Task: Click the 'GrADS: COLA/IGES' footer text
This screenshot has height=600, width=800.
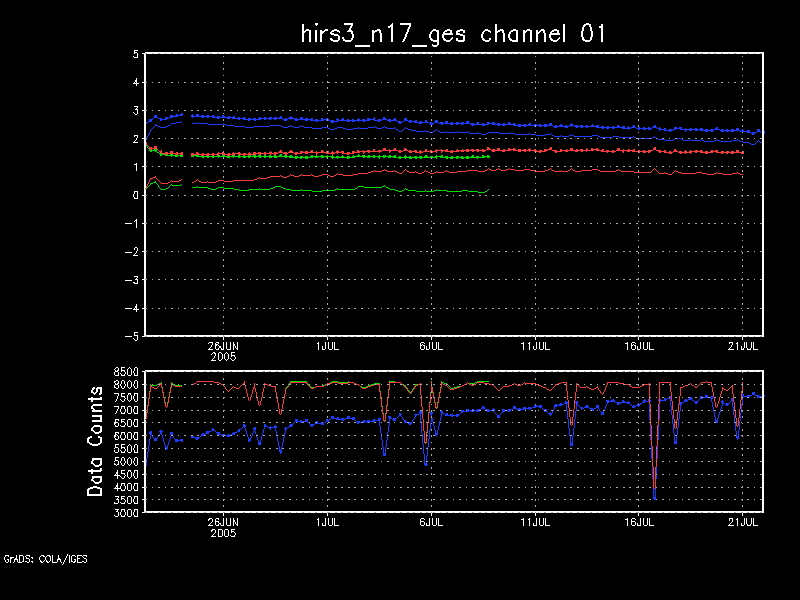Action: point(45,559)
